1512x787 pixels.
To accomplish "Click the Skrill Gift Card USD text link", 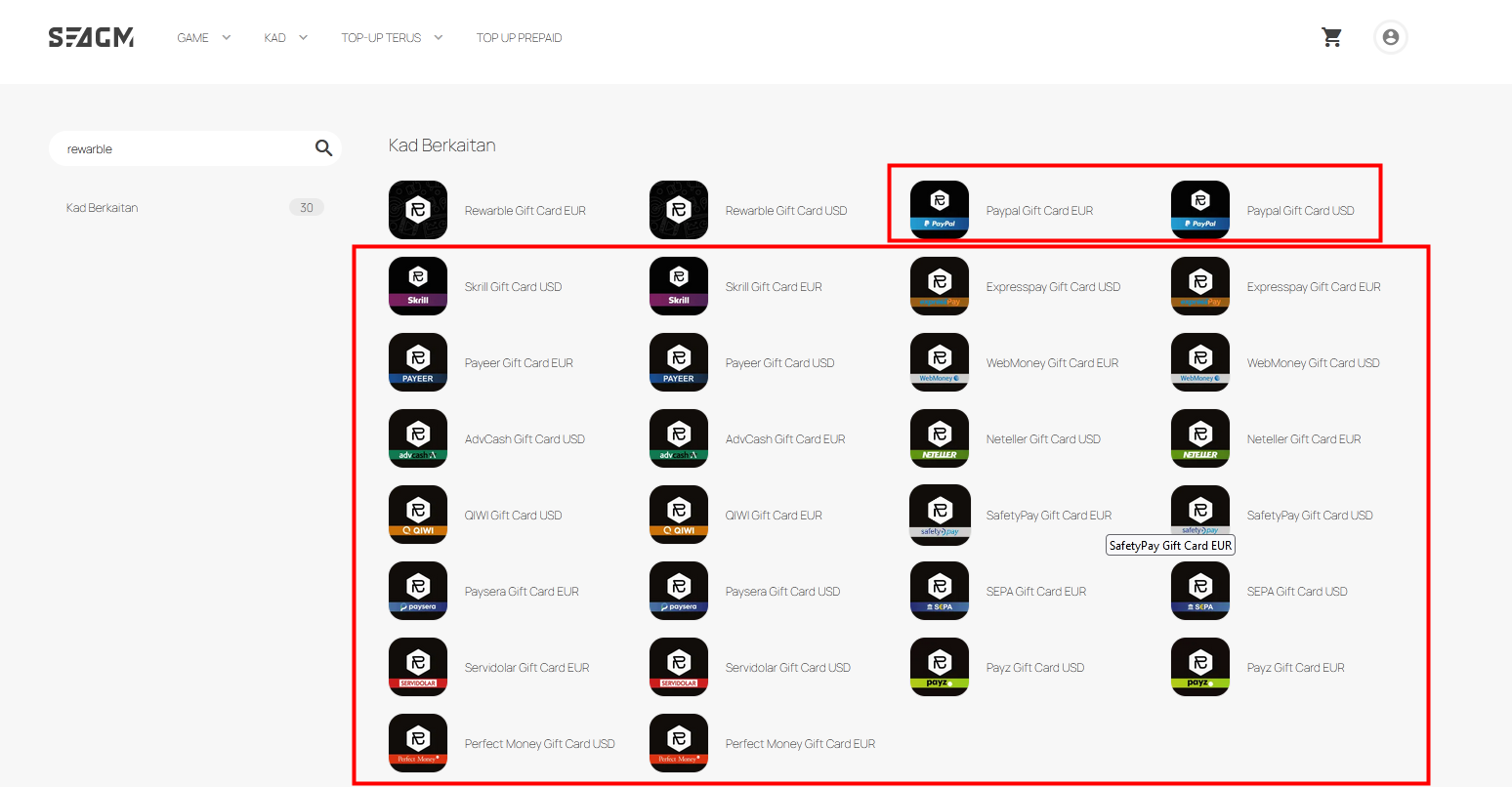I will pyautogui.click(x=513, y=287).
